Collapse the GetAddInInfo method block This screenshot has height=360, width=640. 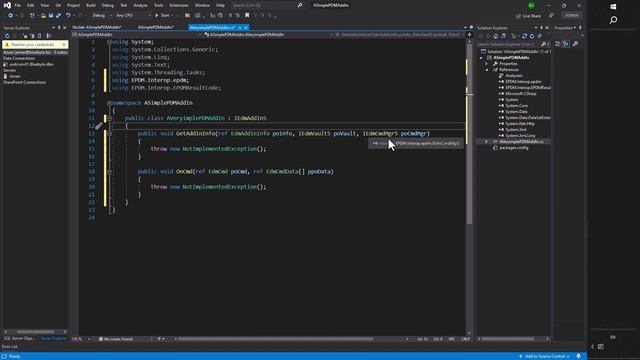[x=109, y=133]
